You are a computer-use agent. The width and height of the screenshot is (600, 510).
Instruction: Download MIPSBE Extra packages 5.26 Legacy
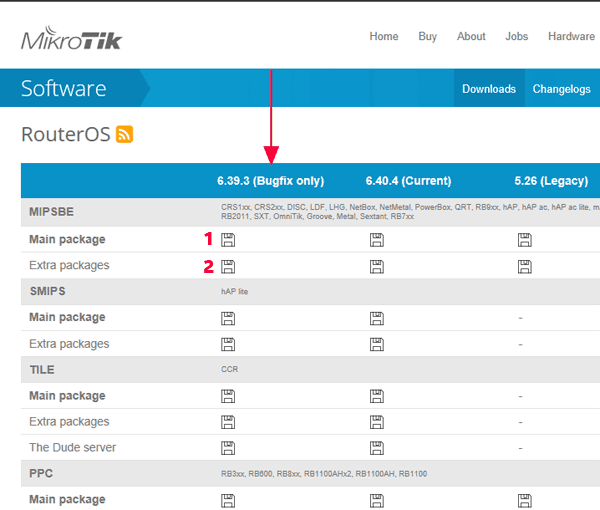[x=525, y=267]
